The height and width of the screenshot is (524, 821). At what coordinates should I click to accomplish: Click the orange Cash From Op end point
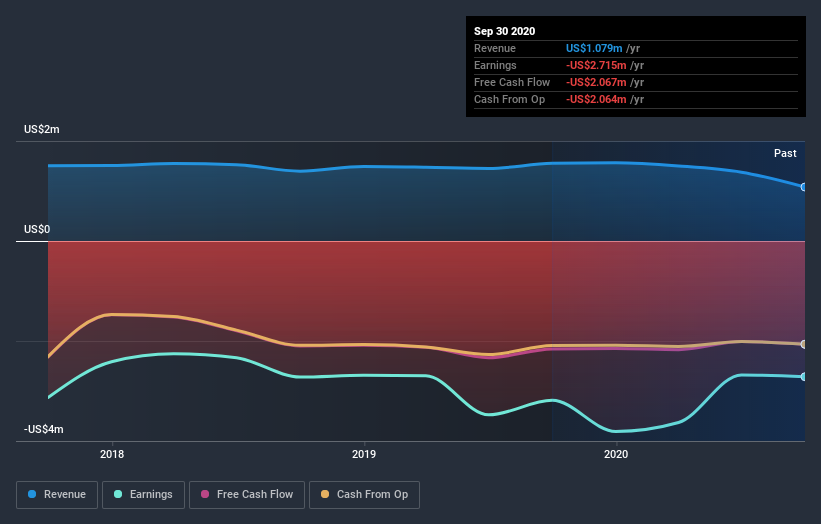pos(804,344)
